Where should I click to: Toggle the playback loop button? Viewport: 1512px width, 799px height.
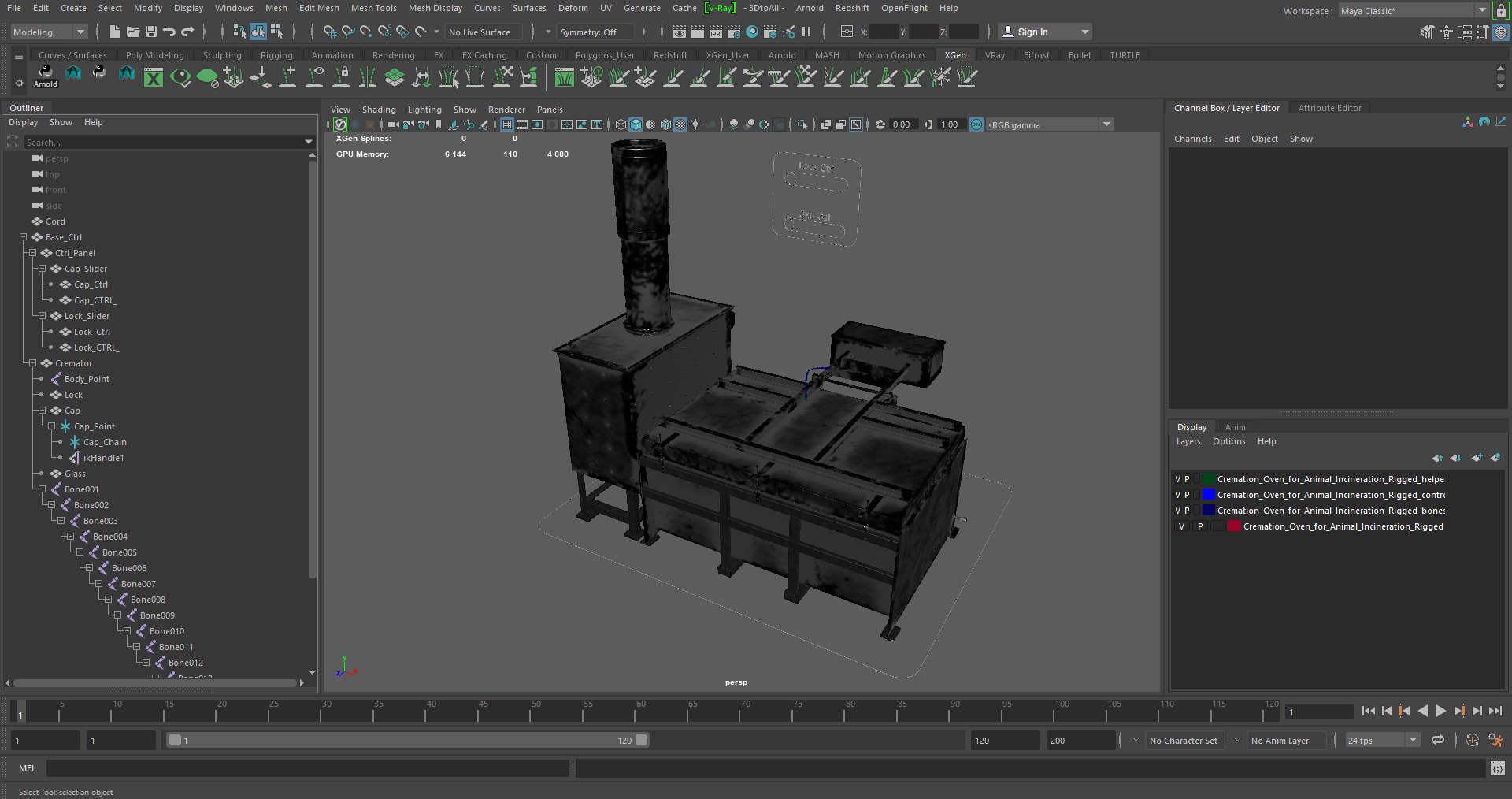1438,740
